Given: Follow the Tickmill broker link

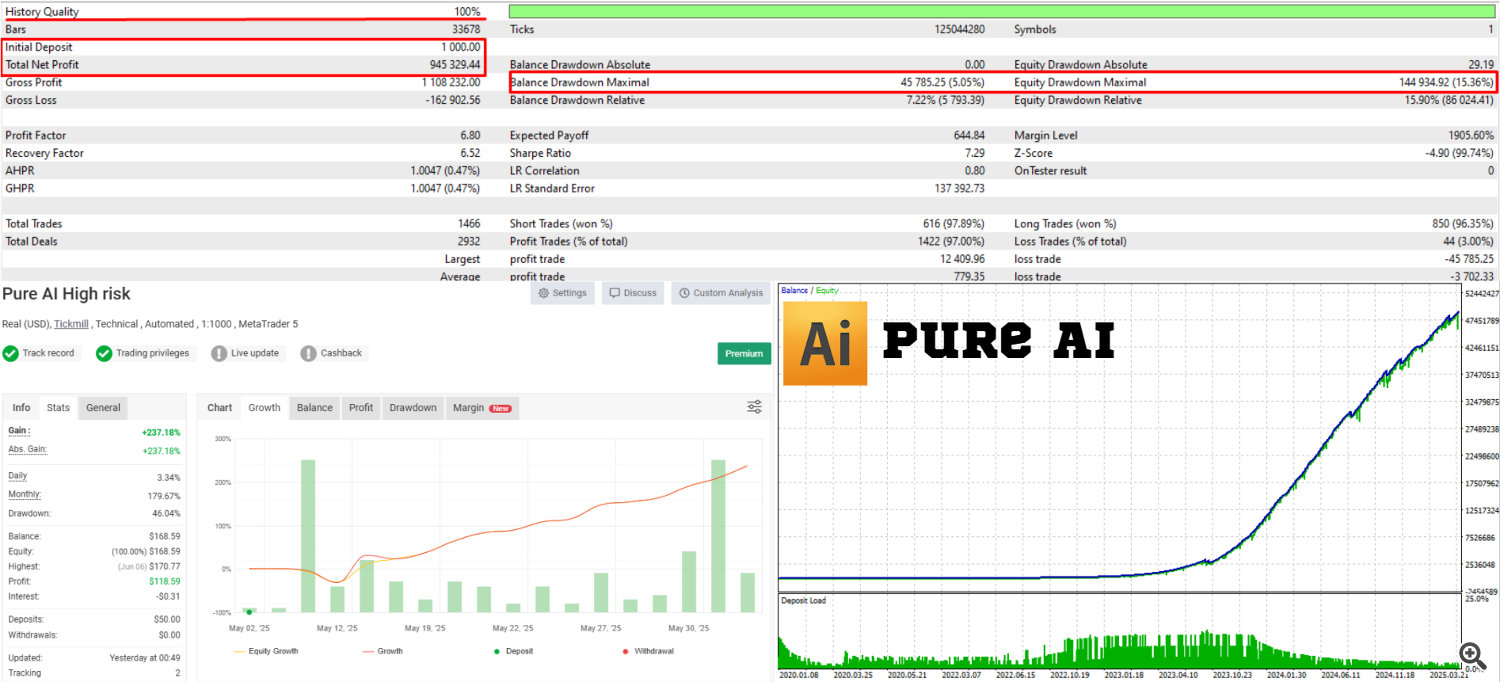Looking at the screenshot, I should (71, 324).
